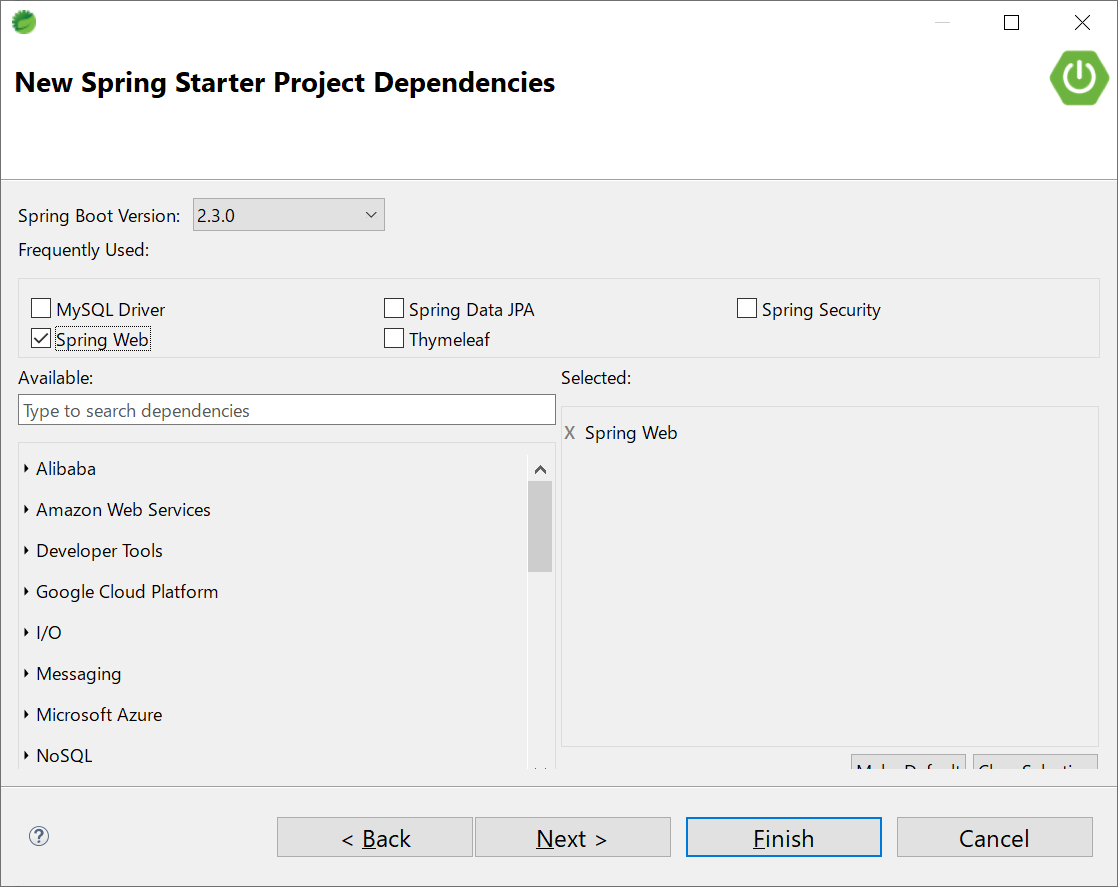This screenshot has width=1118, height=887.
Task: Tick the Thymeleaf checkbox
Action: (x=394, y=339)
